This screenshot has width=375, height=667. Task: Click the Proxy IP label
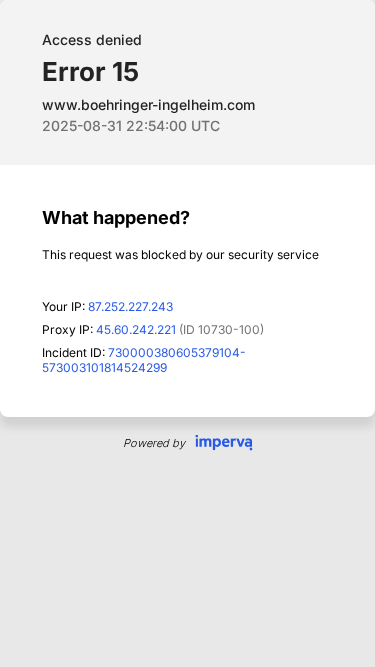coord(68,330)
